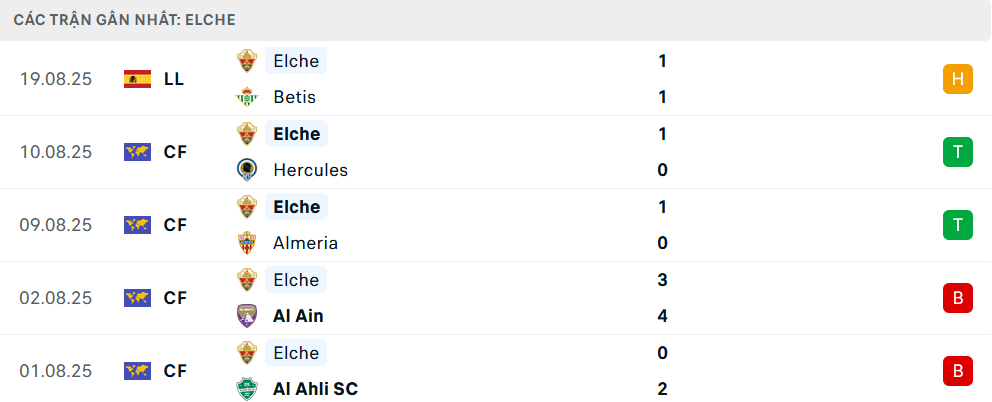Click the LL league label

[x=174, y=79]
